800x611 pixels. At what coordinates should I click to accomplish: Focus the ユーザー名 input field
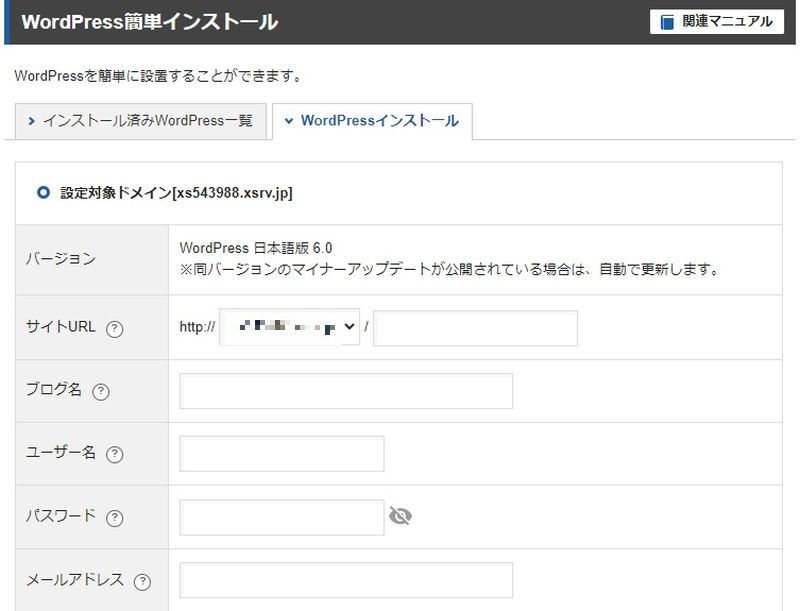pyautogui.click(x=282, y=454)
